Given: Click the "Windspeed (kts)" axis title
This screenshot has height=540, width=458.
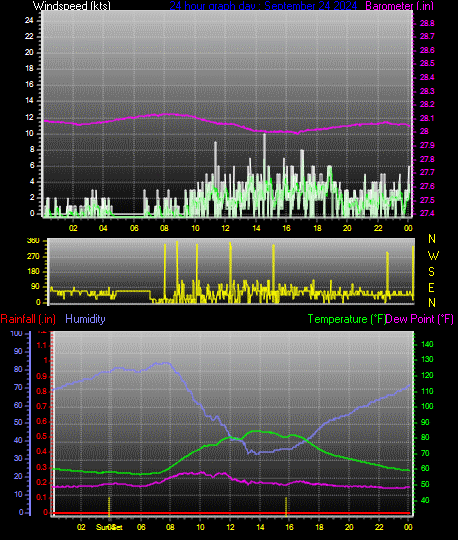Looking at the screenshot, I should 72,6.
